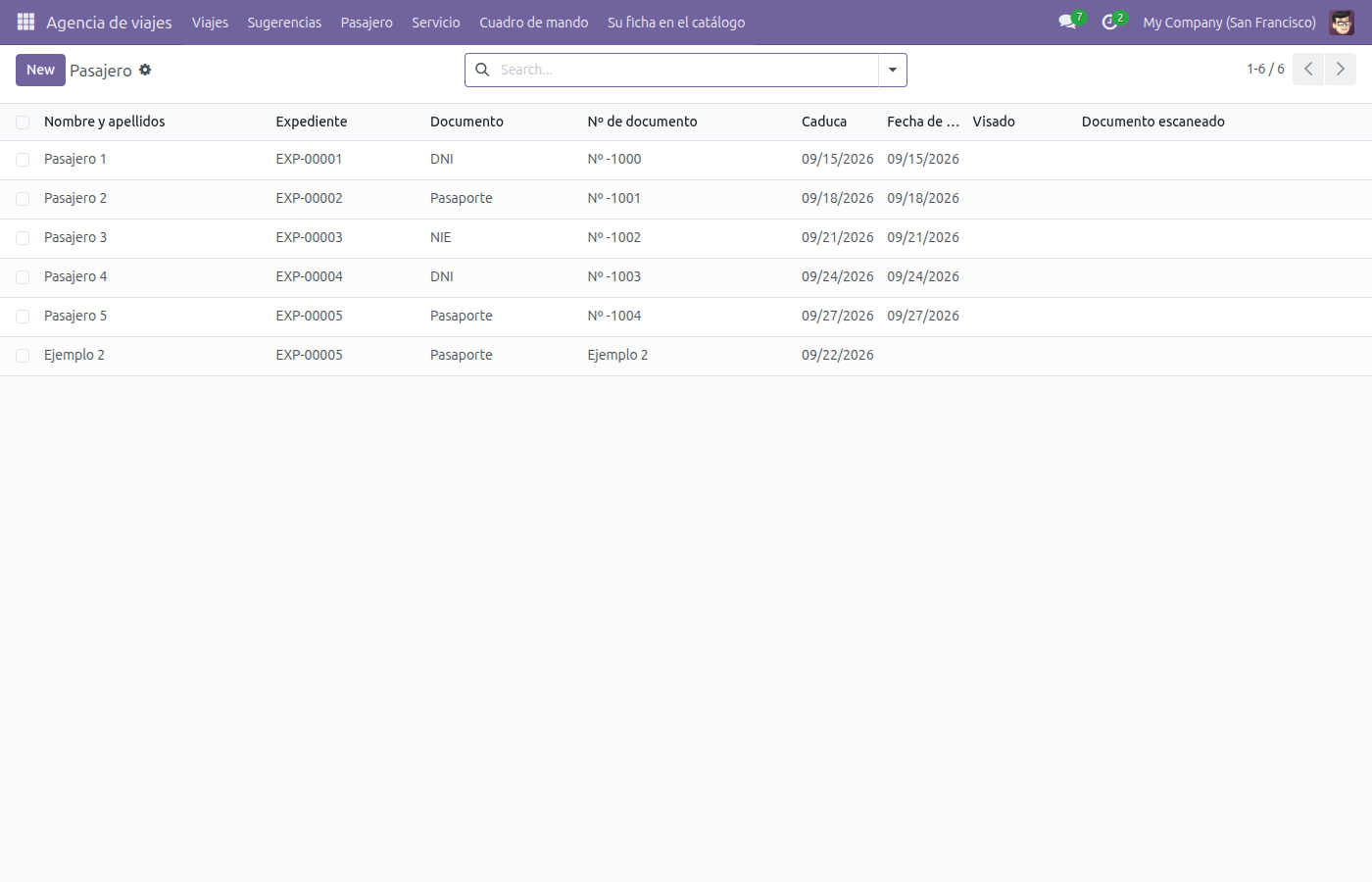The height and width of the screenshot is (882, 1372).
Task: Click the Nº -1003 document number
Action: pos(614,276)
